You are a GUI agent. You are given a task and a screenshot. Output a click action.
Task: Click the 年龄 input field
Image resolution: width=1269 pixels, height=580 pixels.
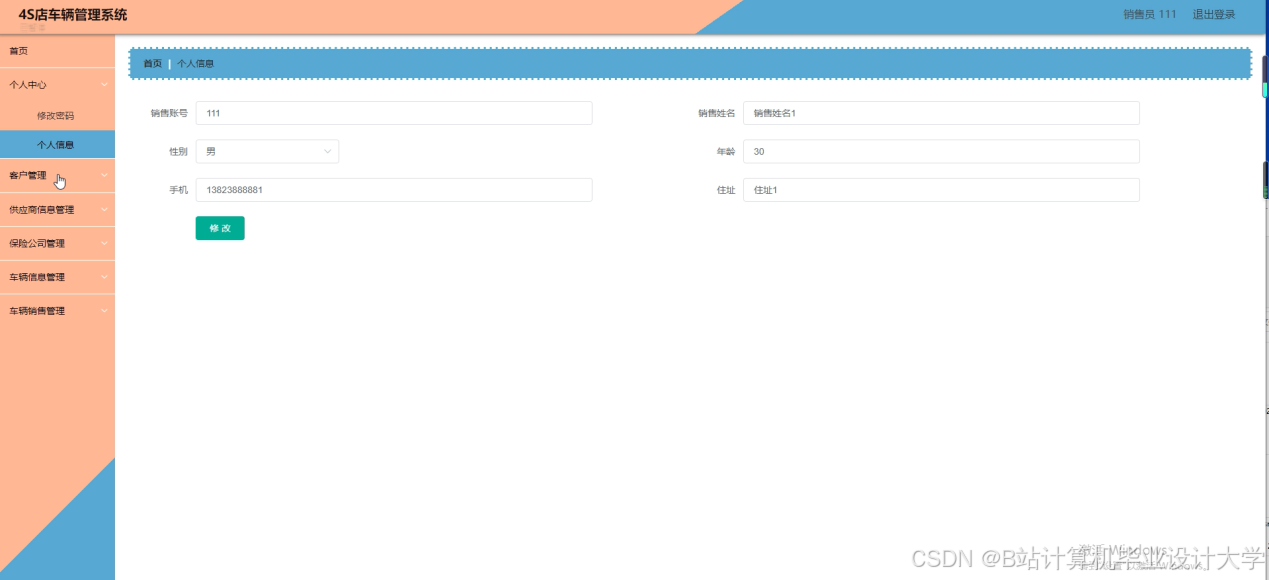[x=941, y=151]
